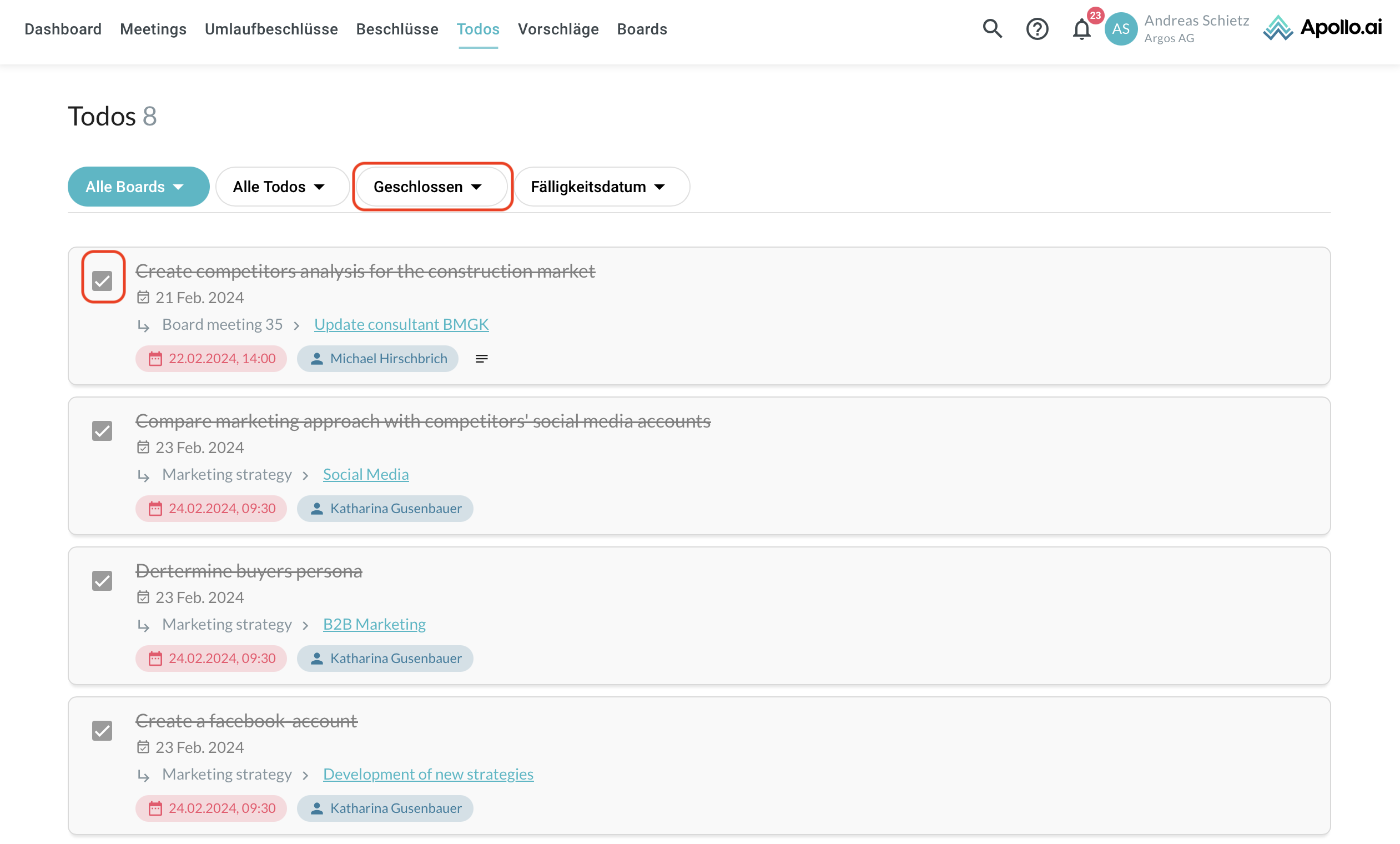Follow the Development of new strategies link
Image resolution: width=1400 pixels, height=844 pixels.
428,773
